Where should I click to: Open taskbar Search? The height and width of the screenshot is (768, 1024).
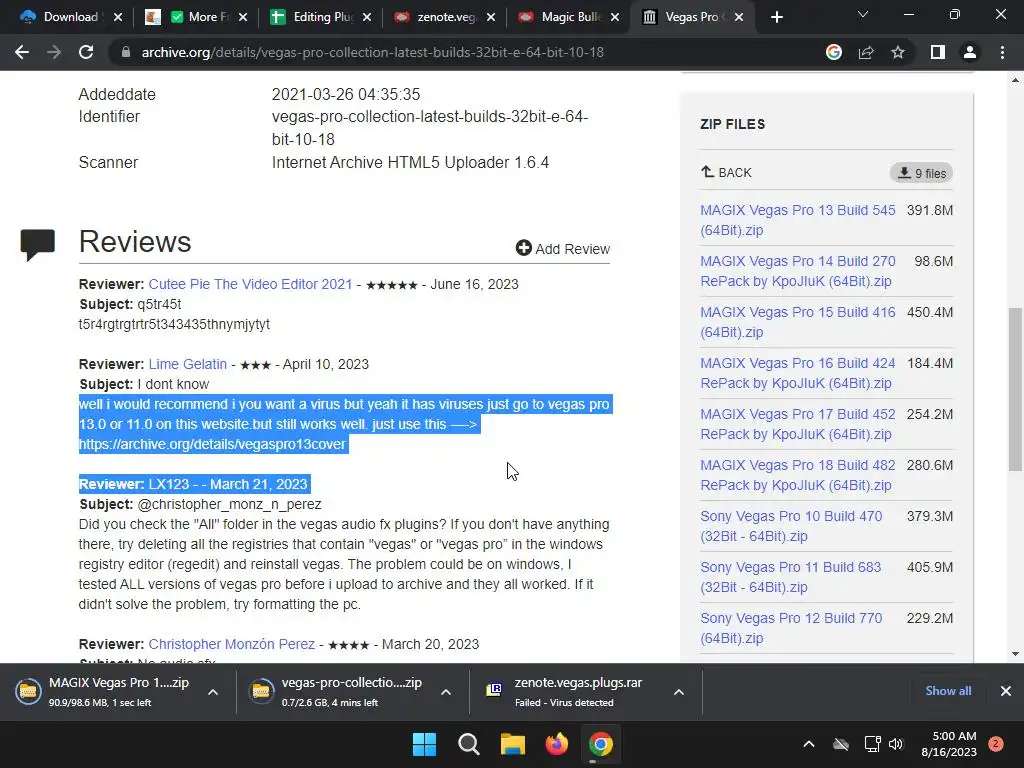coord(468,744)
